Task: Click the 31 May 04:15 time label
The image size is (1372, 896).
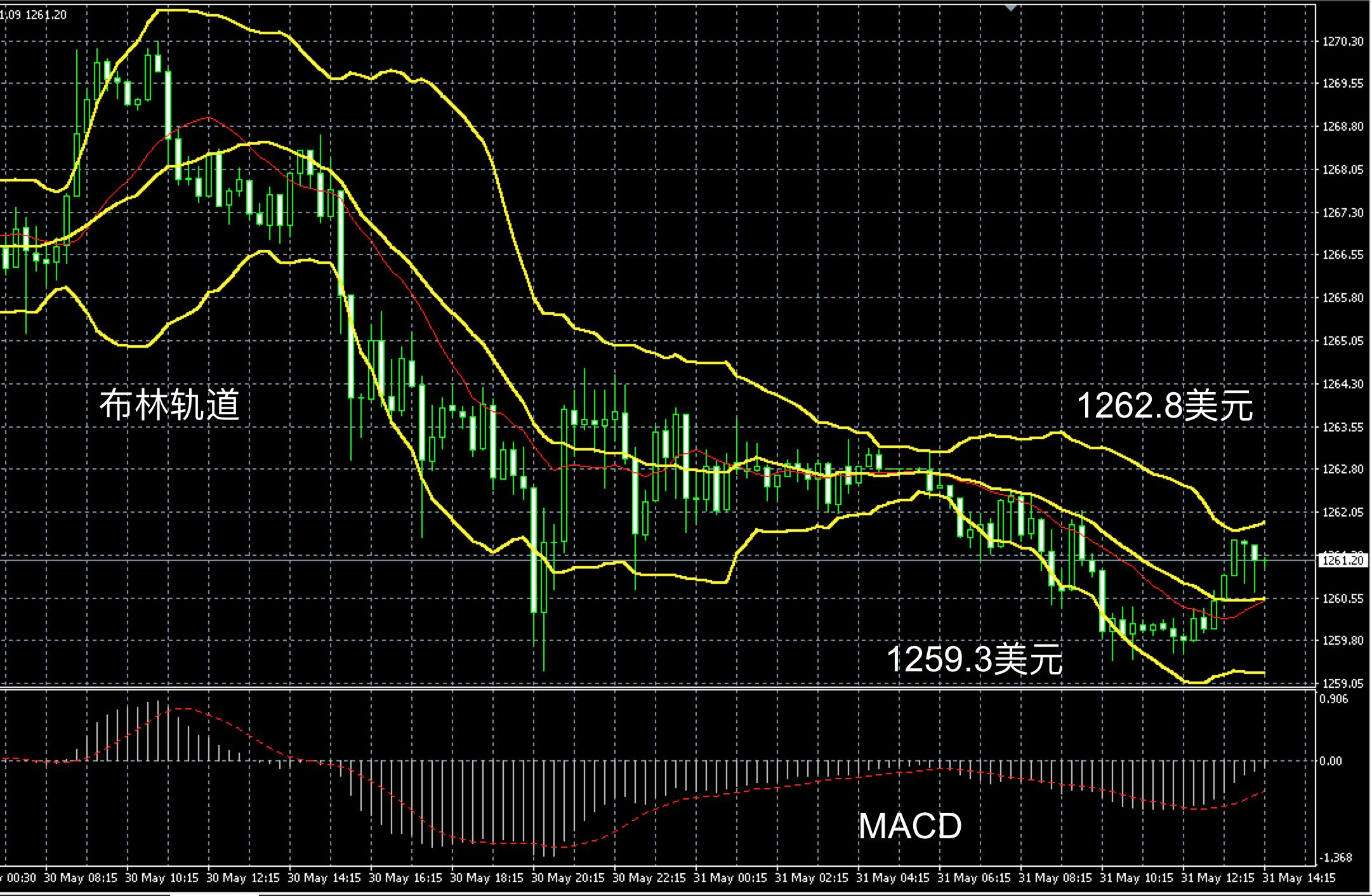Action: point(893,878)
